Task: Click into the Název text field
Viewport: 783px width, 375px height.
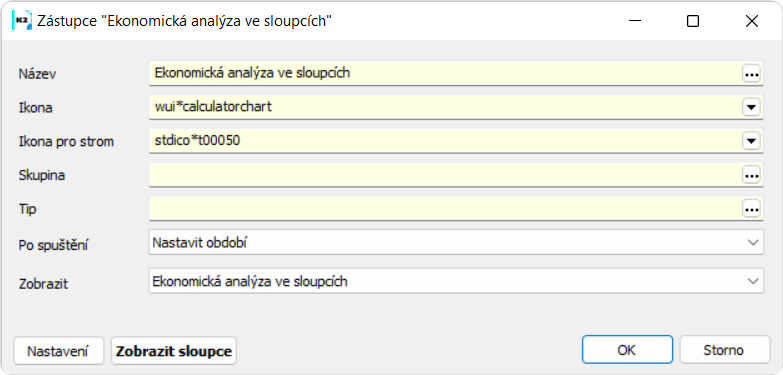Action: pyautogui.click(x=444, y=73)
